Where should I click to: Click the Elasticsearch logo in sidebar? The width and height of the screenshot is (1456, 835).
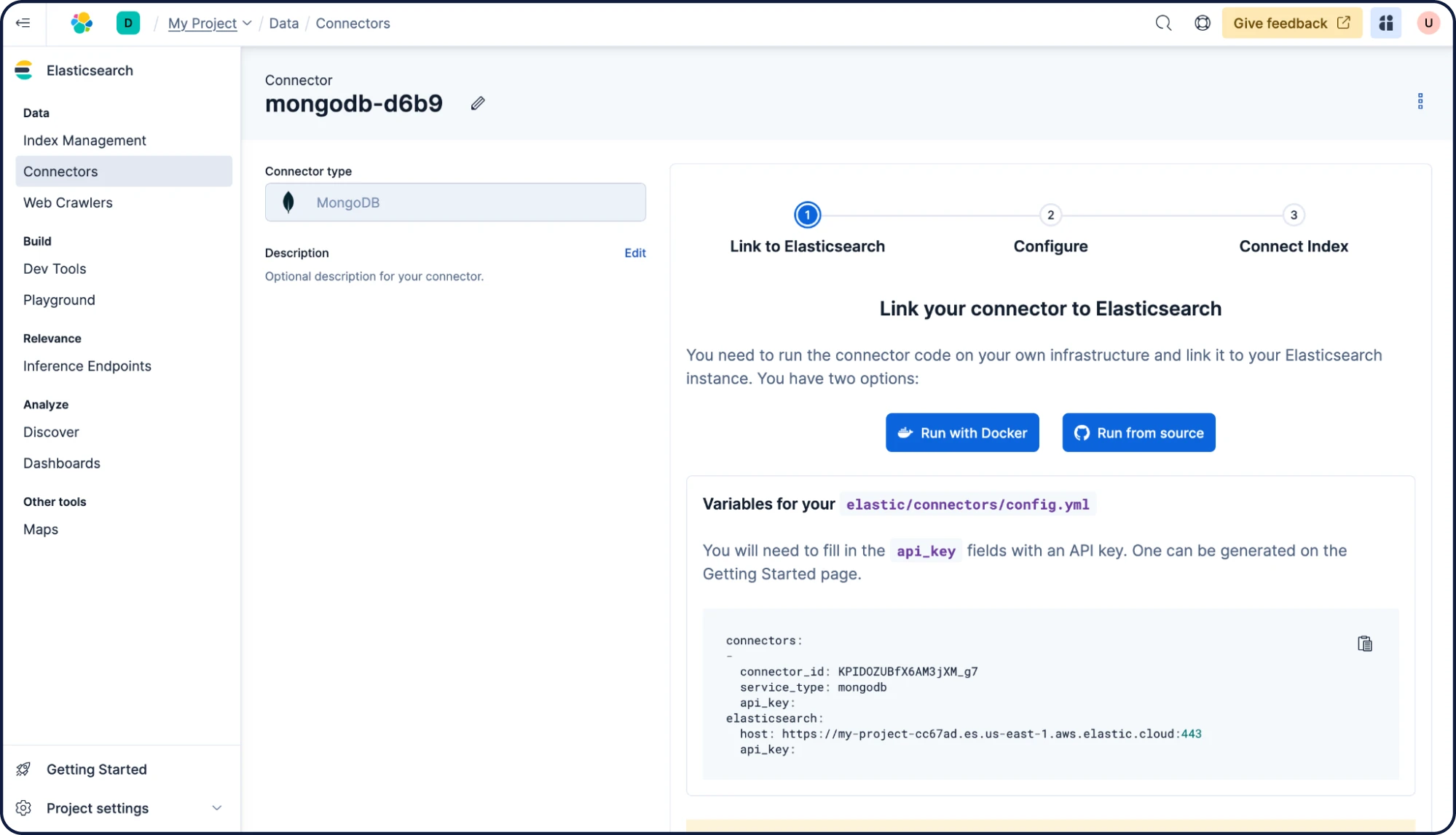[24, 71]
